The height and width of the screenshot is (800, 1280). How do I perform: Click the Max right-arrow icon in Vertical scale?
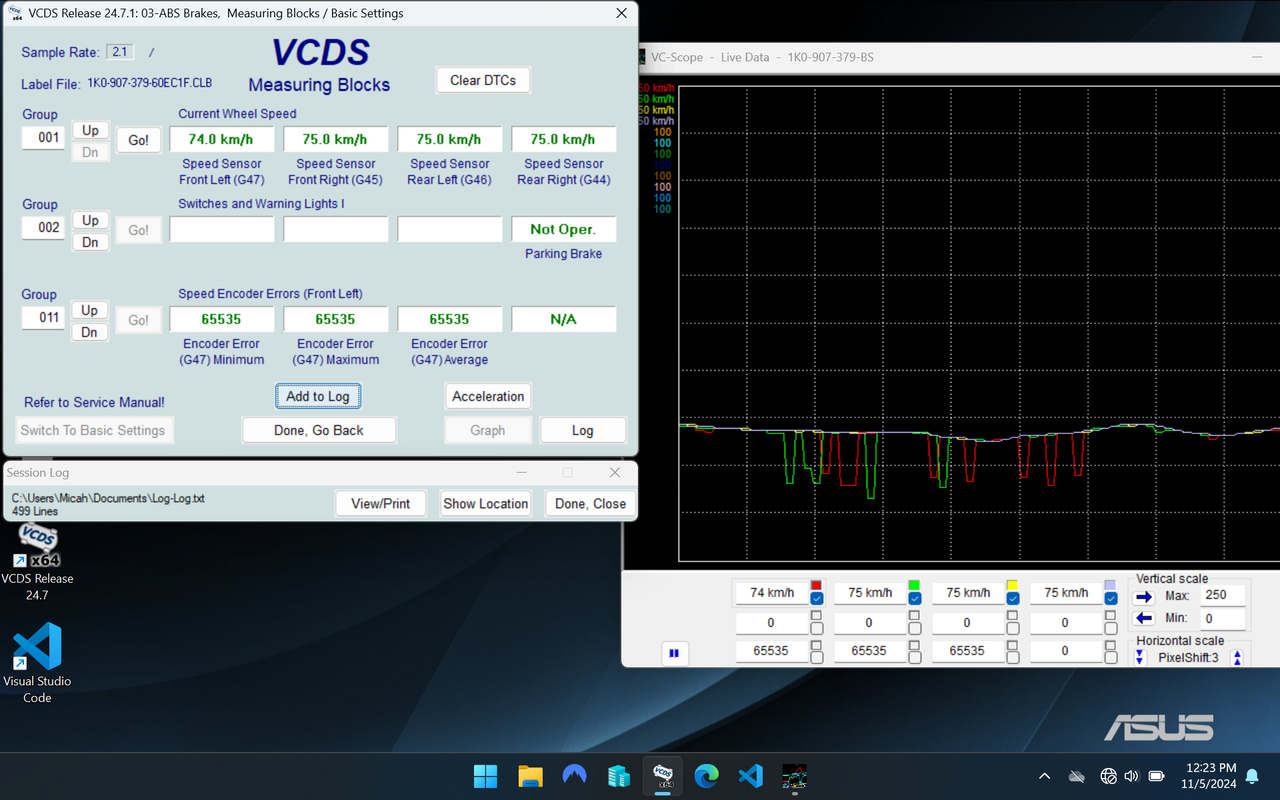click(1145, 597)
